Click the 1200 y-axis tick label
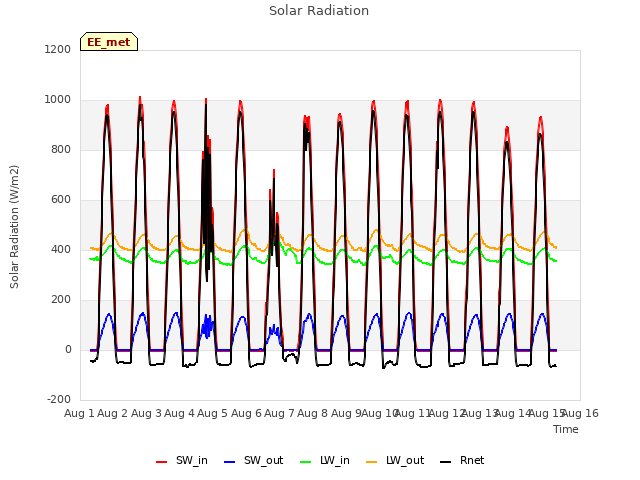The width and height of the screenshot is (640, 480). coord(58,49)
